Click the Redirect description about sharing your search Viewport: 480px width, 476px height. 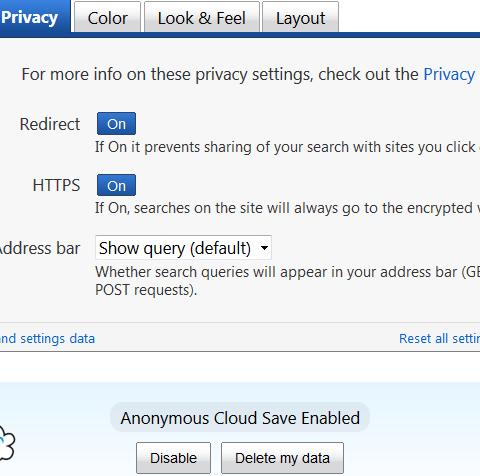287,147
